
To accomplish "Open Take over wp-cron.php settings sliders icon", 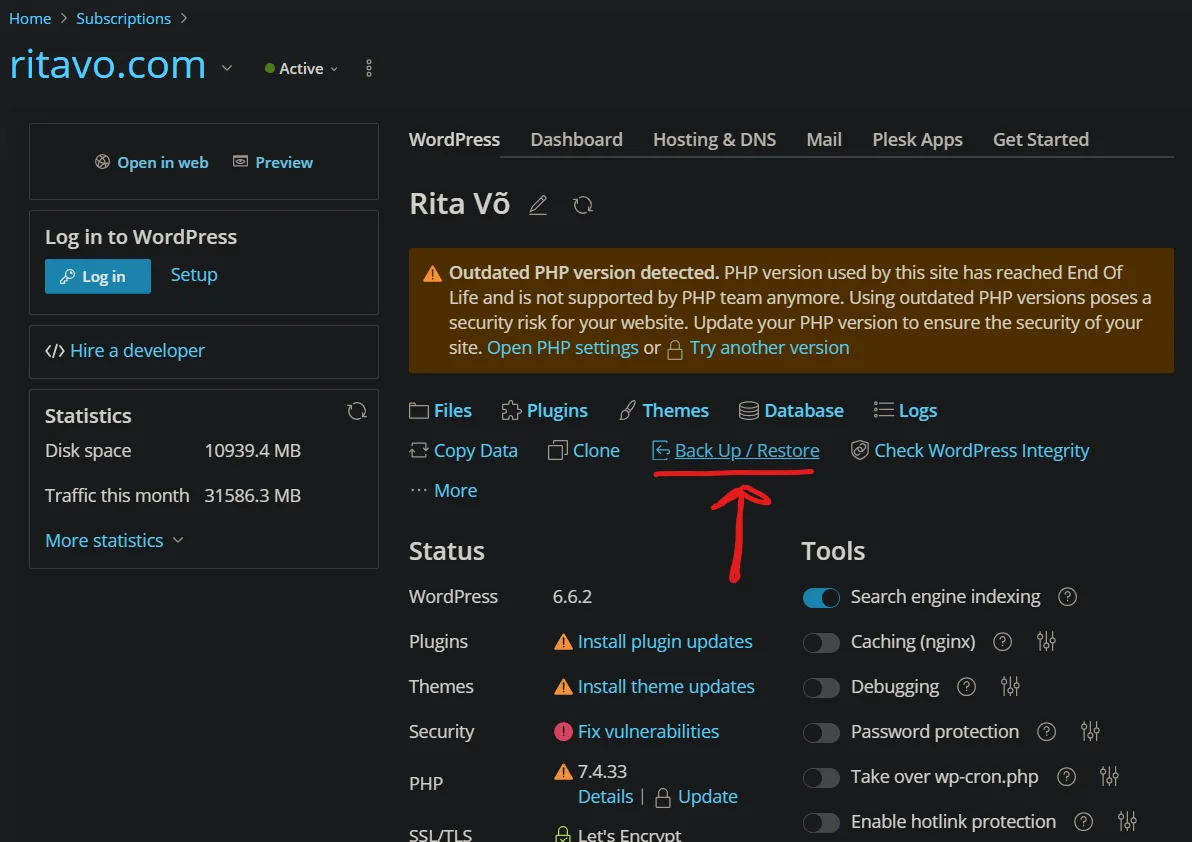I will pos(1109,776).
